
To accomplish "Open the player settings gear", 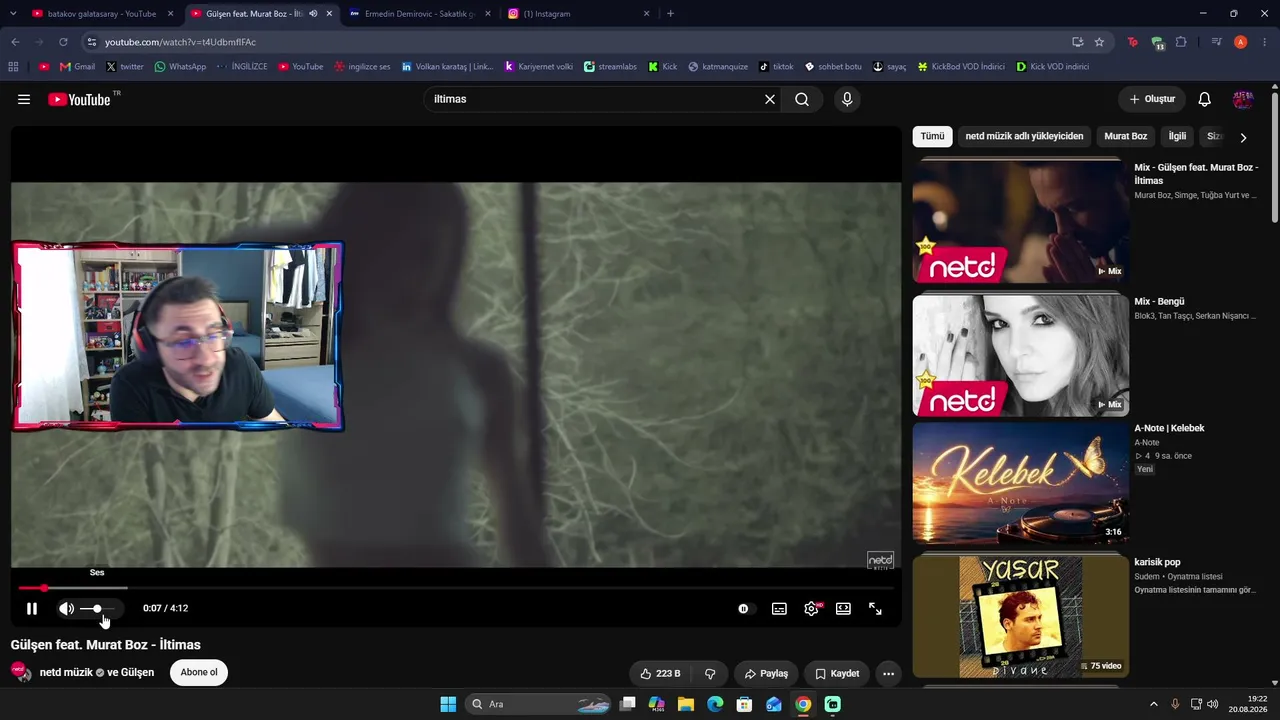I will pyautogui.click(x=811, y=608).
